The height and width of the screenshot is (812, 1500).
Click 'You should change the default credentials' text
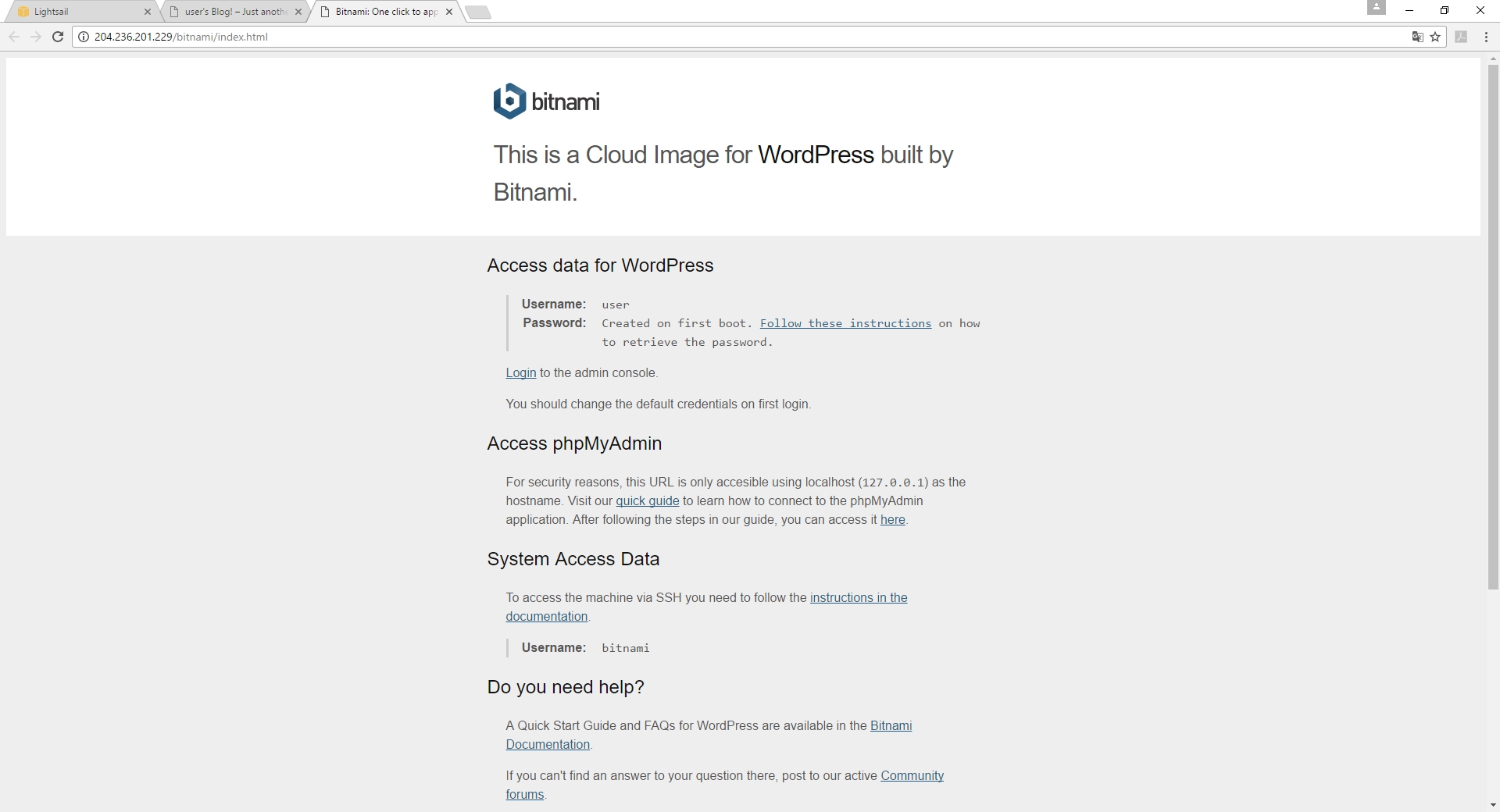click(x=659, y=404)
